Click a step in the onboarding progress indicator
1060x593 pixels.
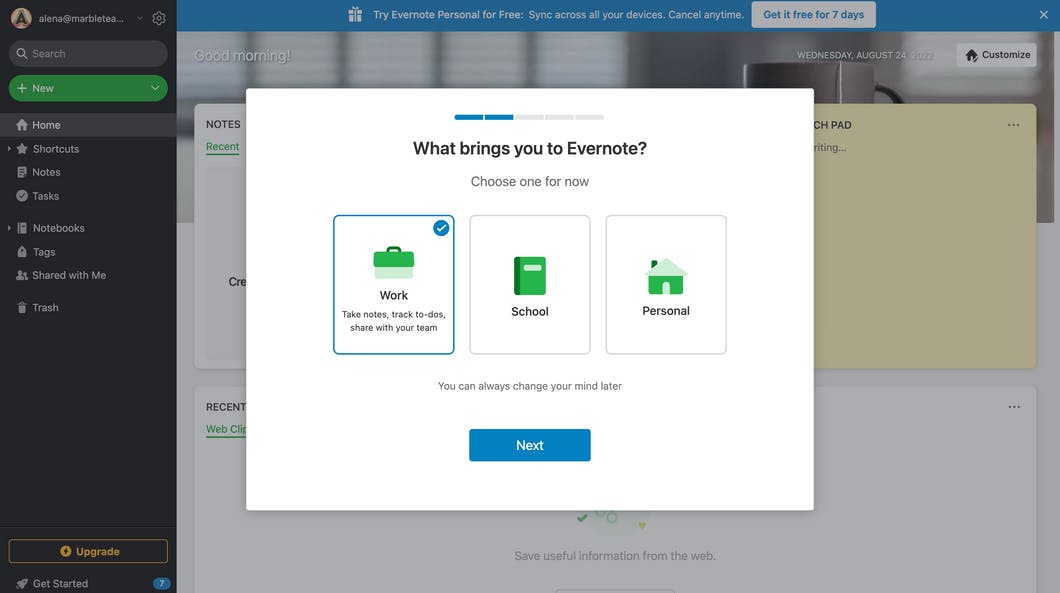click(x=468, y=117)
